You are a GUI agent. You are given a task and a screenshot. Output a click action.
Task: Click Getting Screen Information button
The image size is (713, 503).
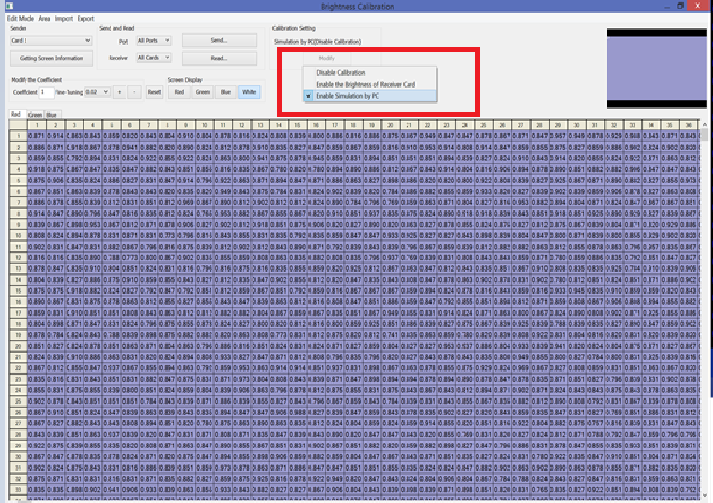52,58
